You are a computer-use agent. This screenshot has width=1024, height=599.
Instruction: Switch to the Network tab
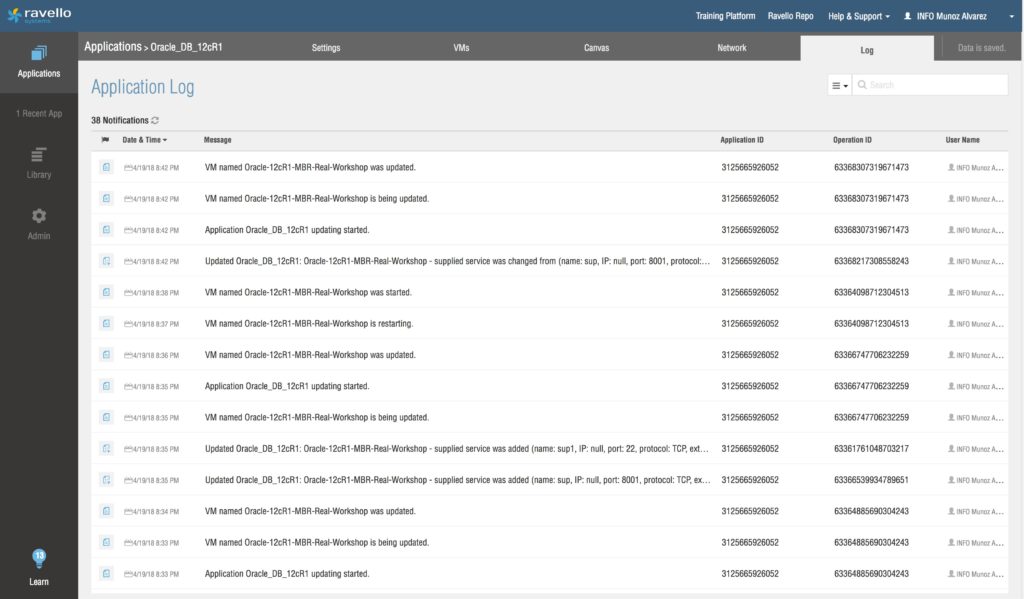tap(732, 48)
